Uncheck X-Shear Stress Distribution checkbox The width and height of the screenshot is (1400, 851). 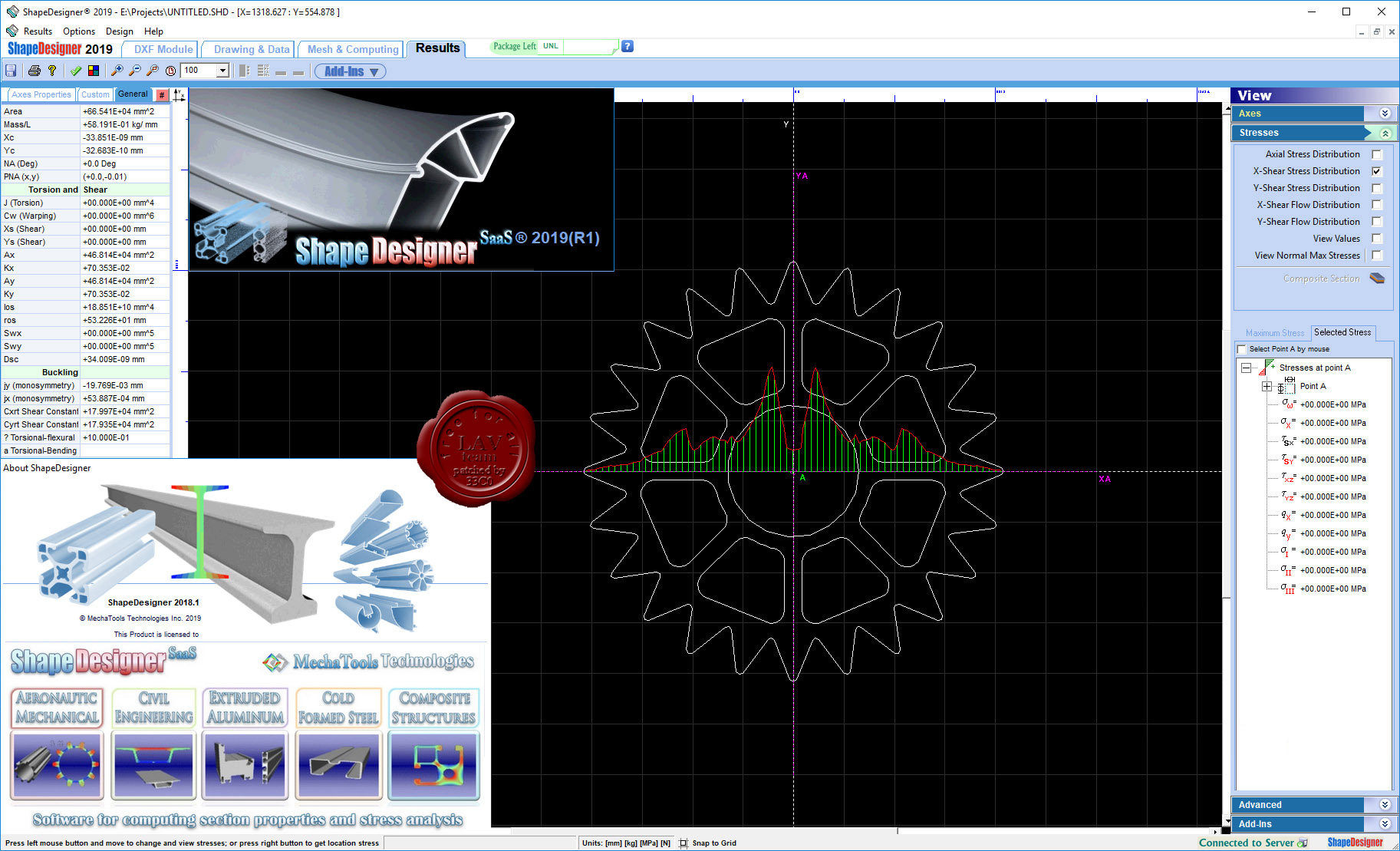tap(1377, 171)
